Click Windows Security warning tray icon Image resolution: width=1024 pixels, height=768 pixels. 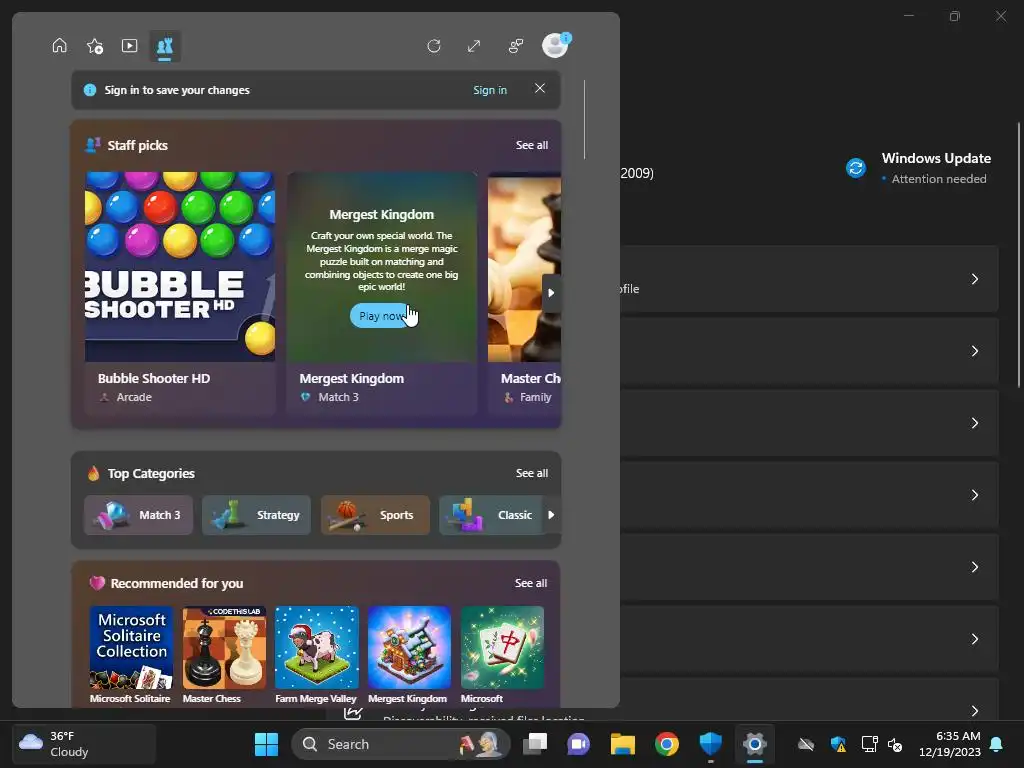click(x=838, y=744)
